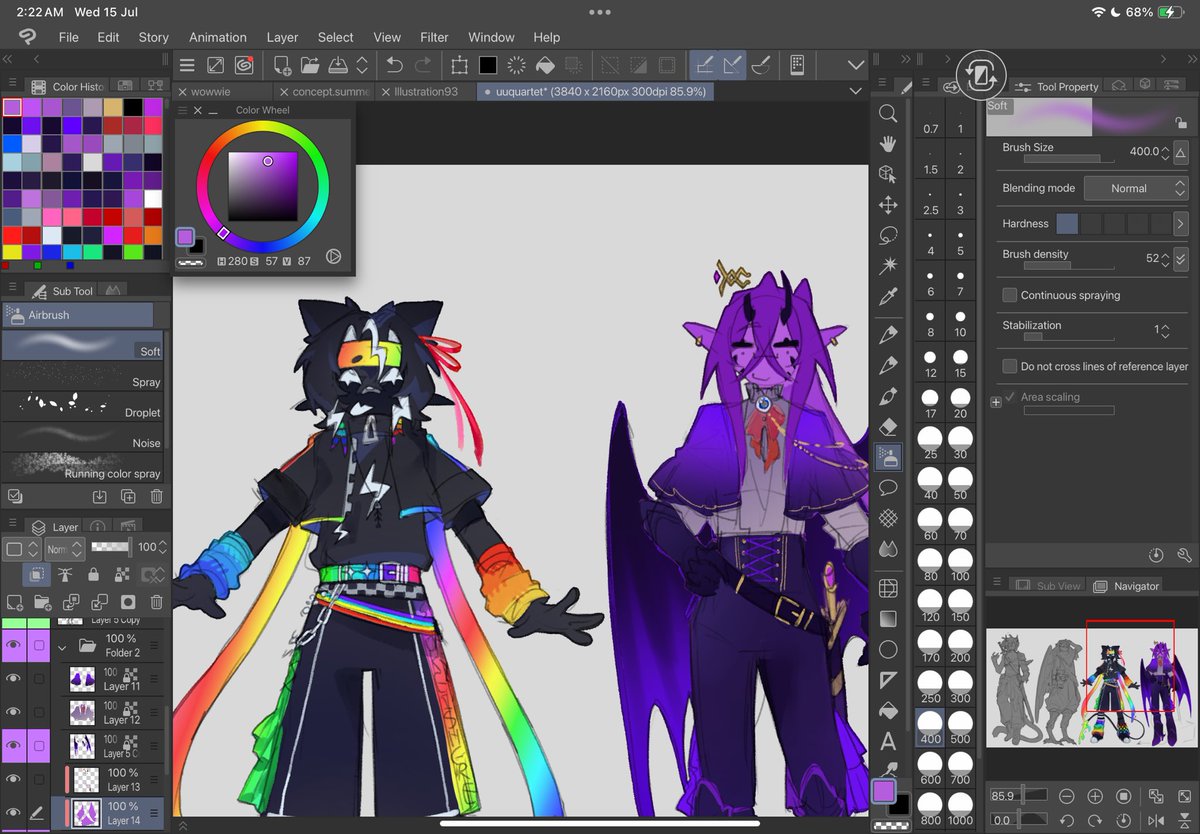Click the Clip Studio spiral icon
Image resolution: width=1200 pixels, height=834 pixels.
point(243,65)
